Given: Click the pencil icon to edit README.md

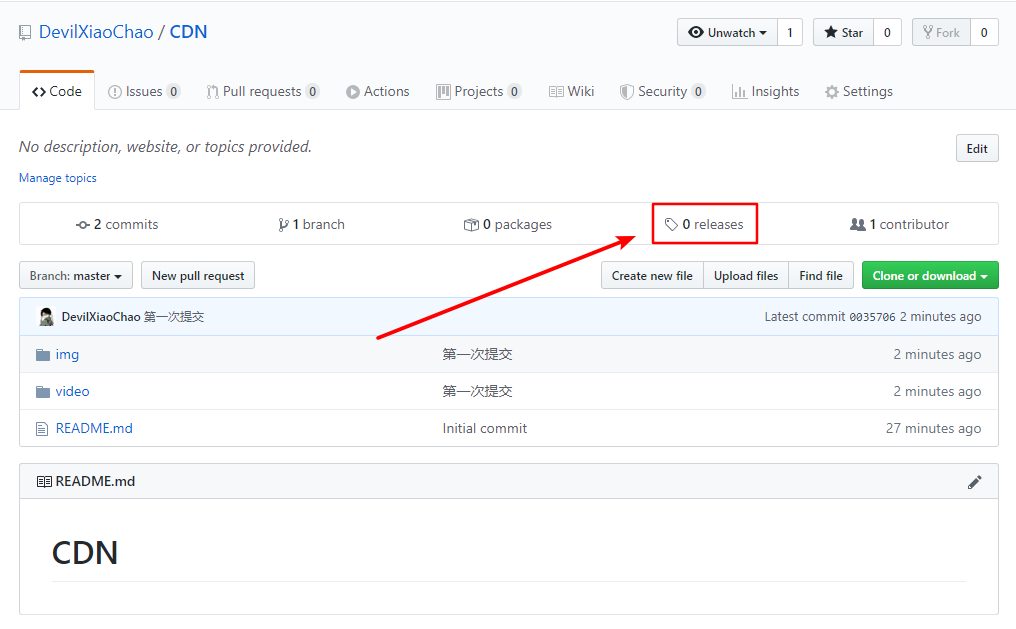Looking at the screenshot, I should [x=974, y=482].
